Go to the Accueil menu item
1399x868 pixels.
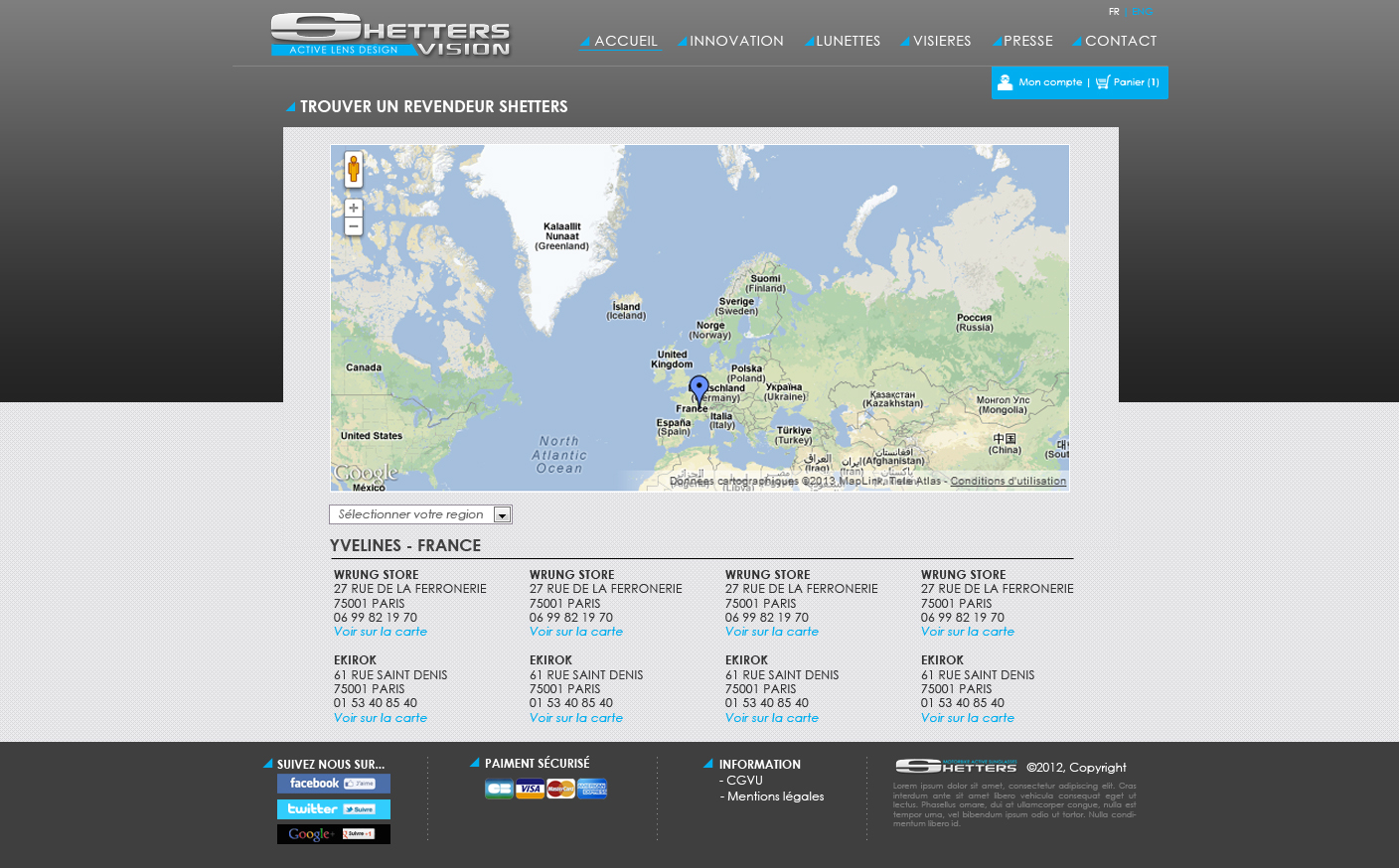(625, 41)
